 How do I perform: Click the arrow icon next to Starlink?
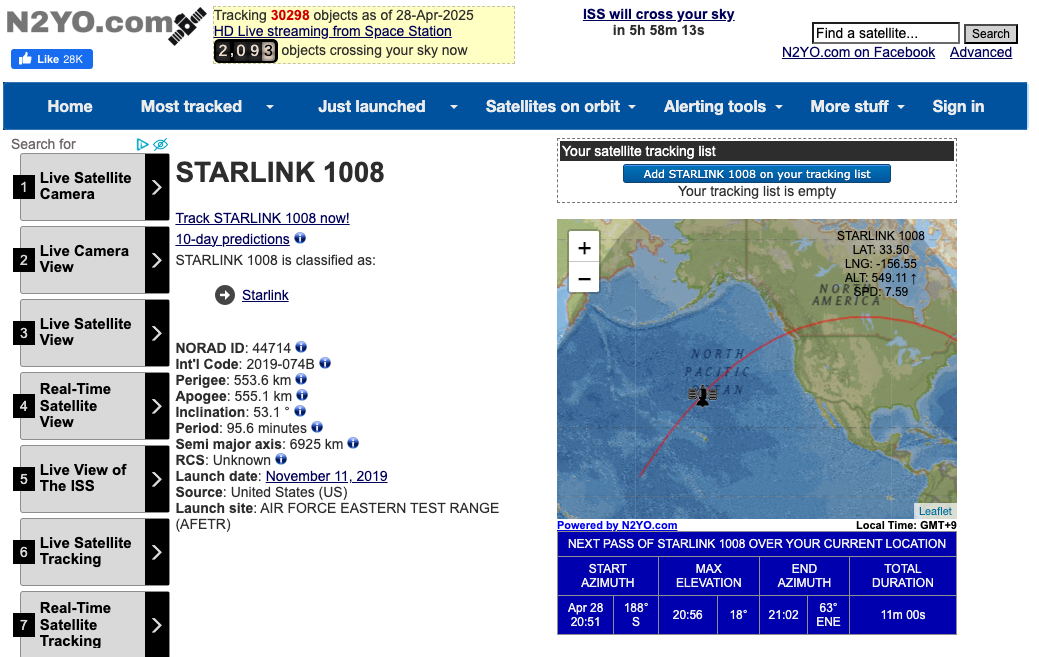225,295
